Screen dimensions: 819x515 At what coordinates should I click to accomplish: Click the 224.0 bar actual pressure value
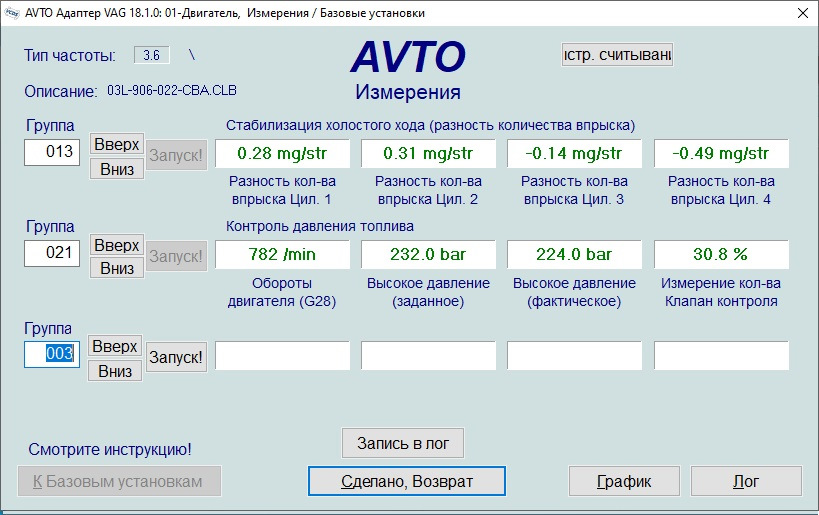coord(574,254)
